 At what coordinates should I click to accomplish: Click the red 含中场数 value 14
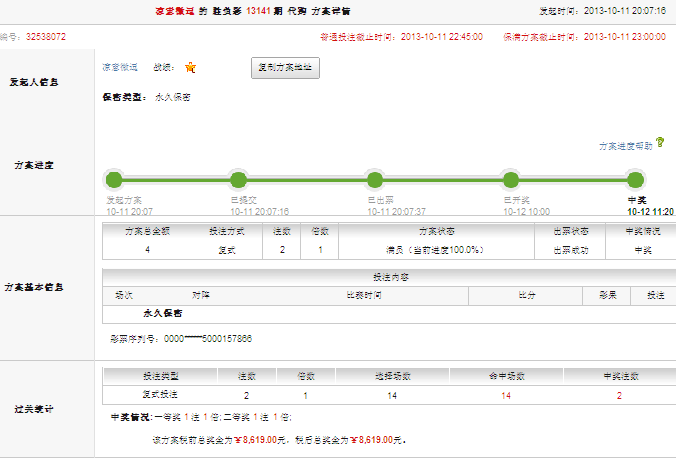506,396
